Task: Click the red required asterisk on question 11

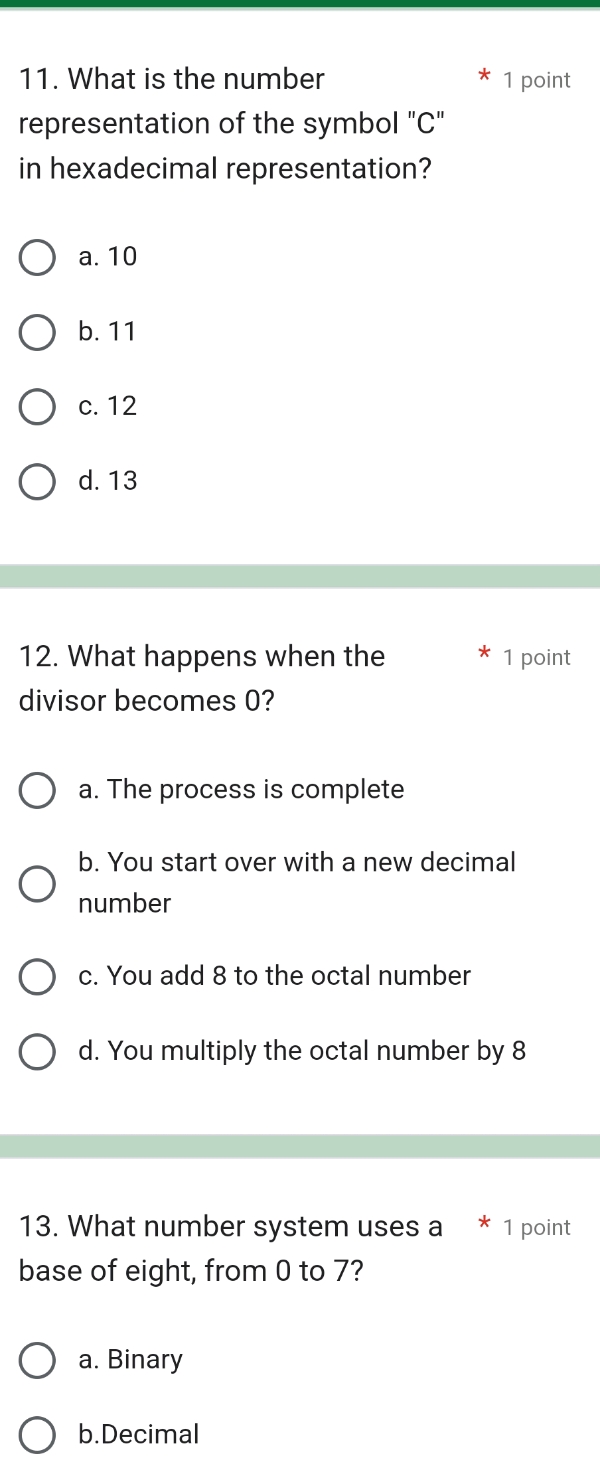Action: 483,78
